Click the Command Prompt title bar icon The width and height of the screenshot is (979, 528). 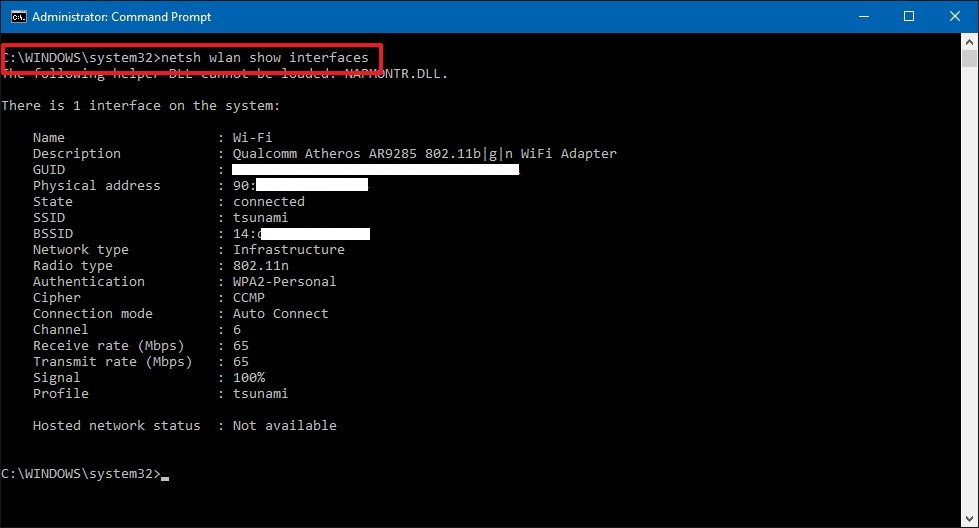18,17
